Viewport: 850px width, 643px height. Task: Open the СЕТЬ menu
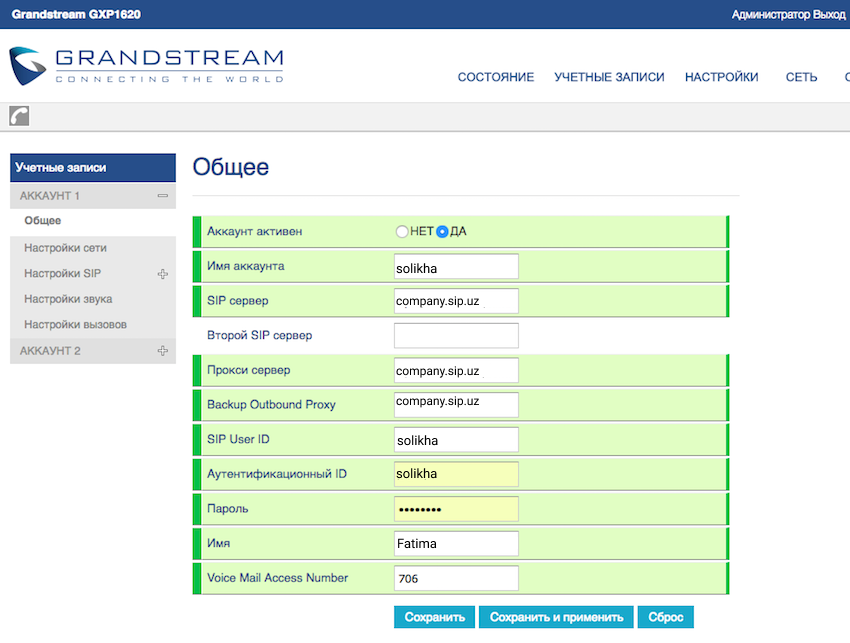(x=801, y=77)
